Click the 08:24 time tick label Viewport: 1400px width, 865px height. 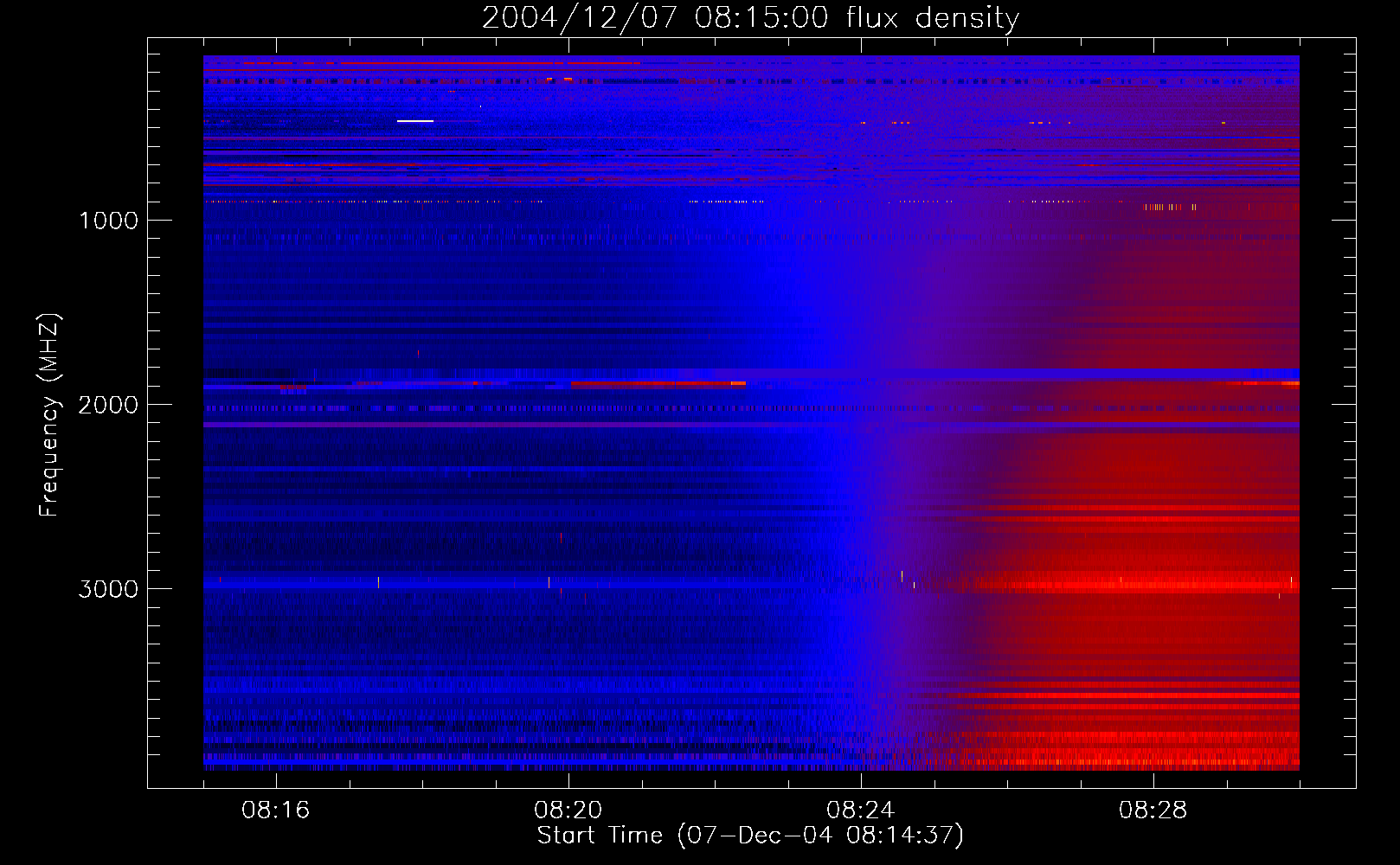tap(861, 811)
